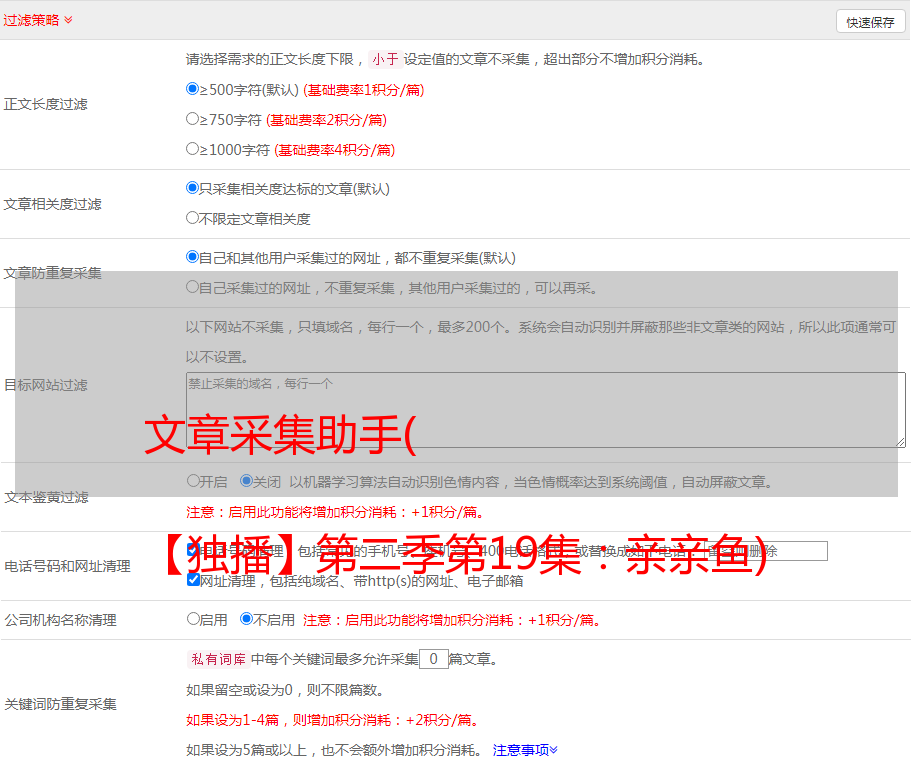This screenshot has height=768, width=912.
Task: Click the 快速保存 button
Action: (870, 22)
